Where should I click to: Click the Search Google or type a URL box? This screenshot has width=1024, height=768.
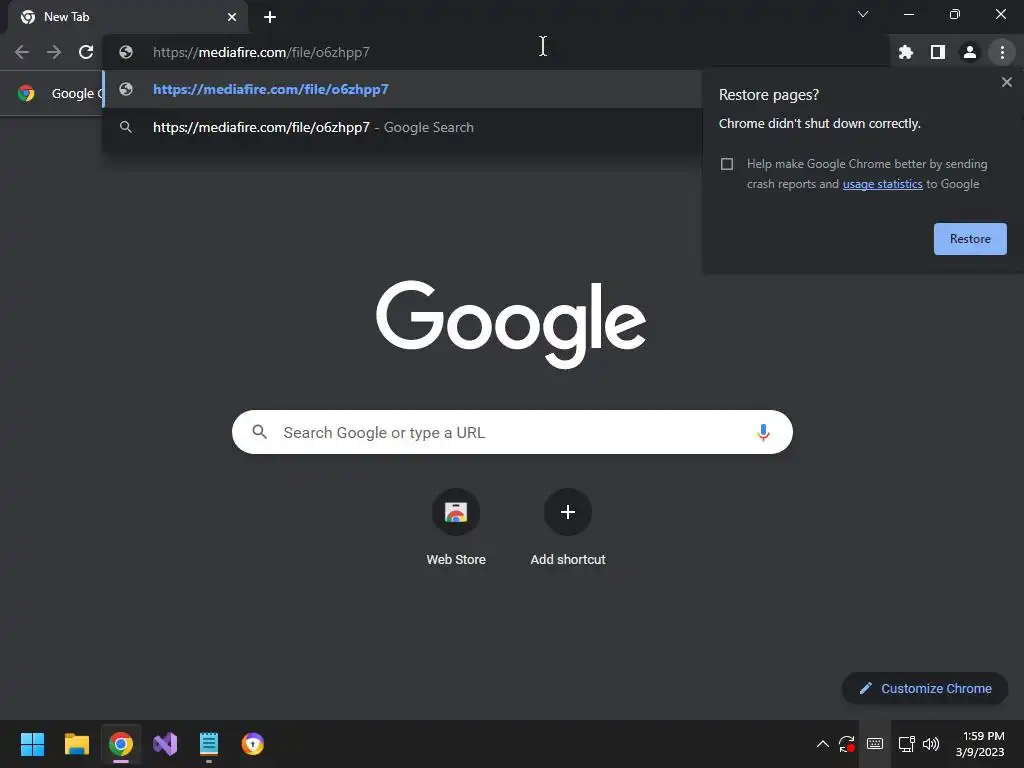pyautogui.click(x=512, y=432)
